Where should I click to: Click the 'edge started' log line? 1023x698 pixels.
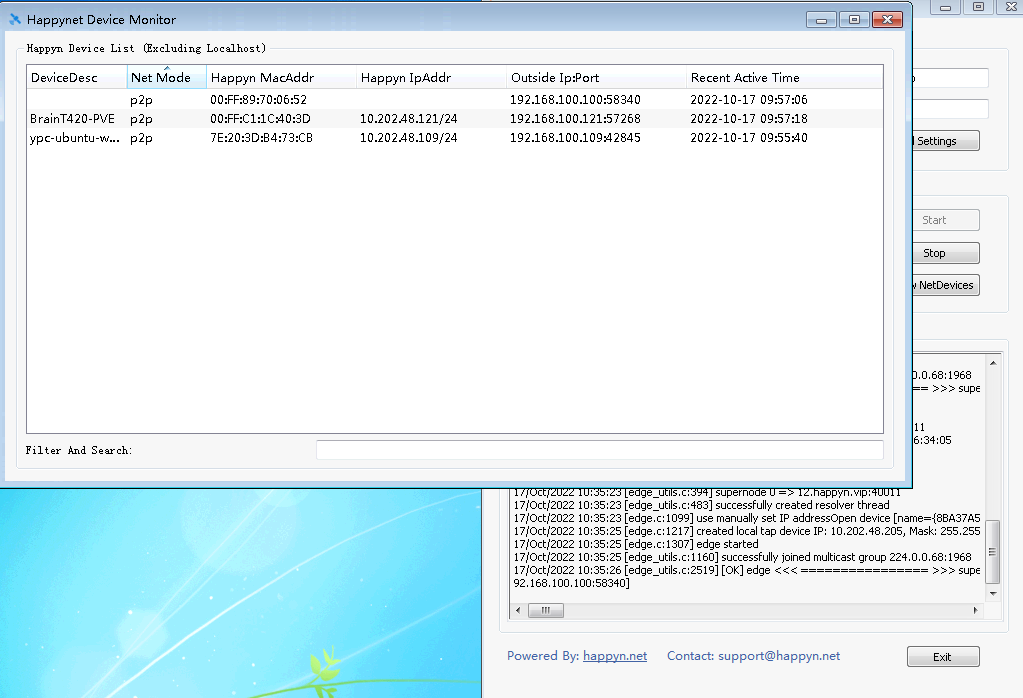click(636, 544)
